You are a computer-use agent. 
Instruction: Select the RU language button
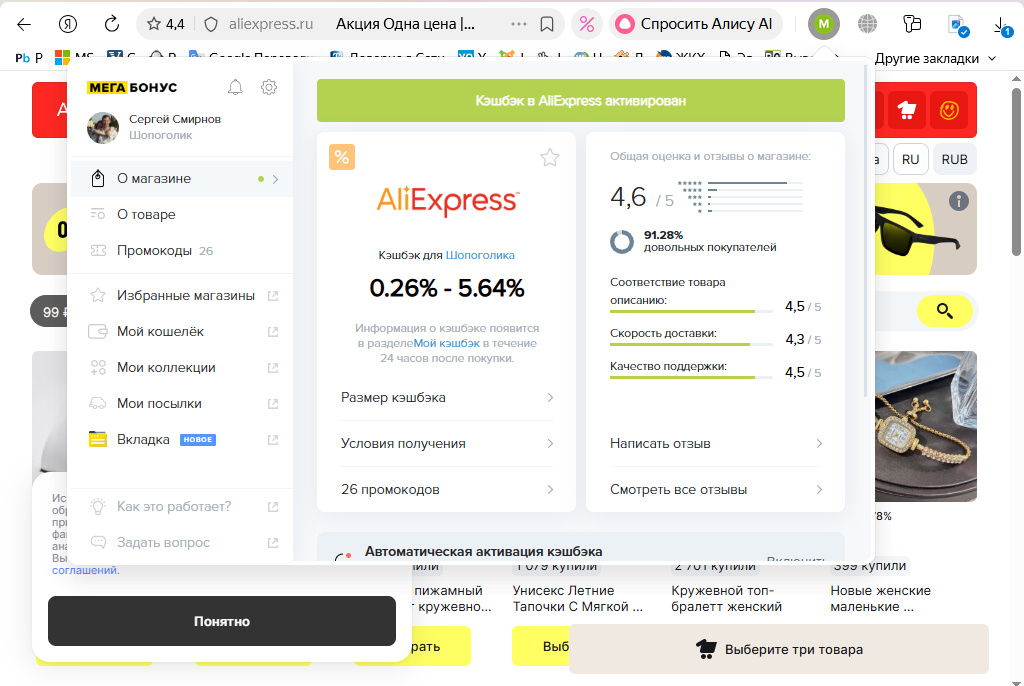click(x=910, y=159)
